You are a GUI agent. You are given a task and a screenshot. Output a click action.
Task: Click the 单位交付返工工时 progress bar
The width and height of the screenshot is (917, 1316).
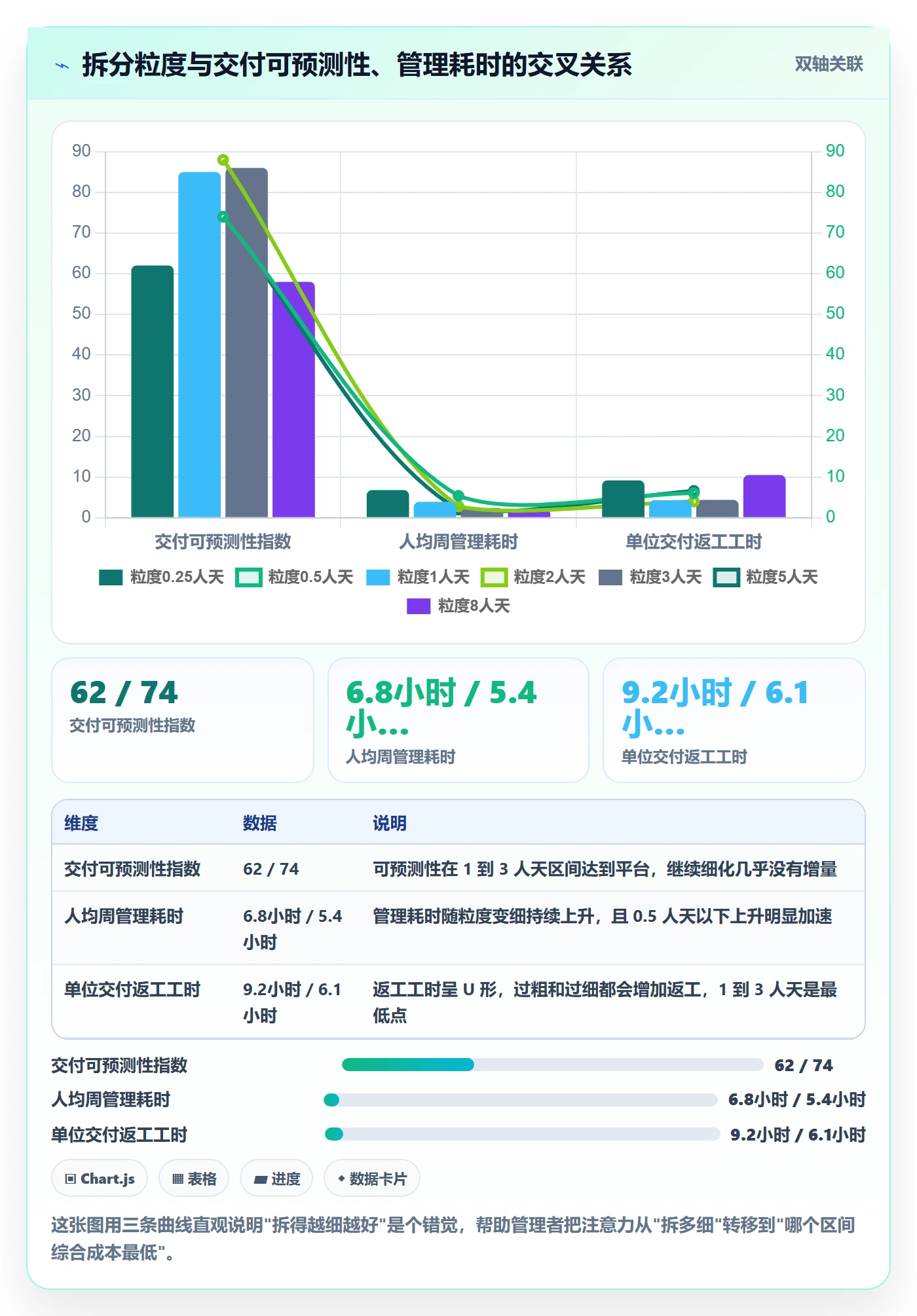pyautogui.click(x=522, y=1134)
